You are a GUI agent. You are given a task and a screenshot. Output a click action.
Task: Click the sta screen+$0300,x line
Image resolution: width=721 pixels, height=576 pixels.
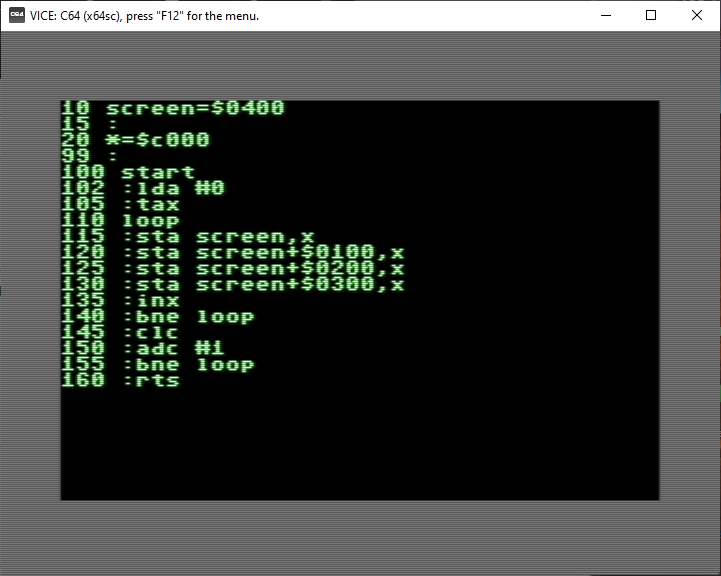coord(263,284)
